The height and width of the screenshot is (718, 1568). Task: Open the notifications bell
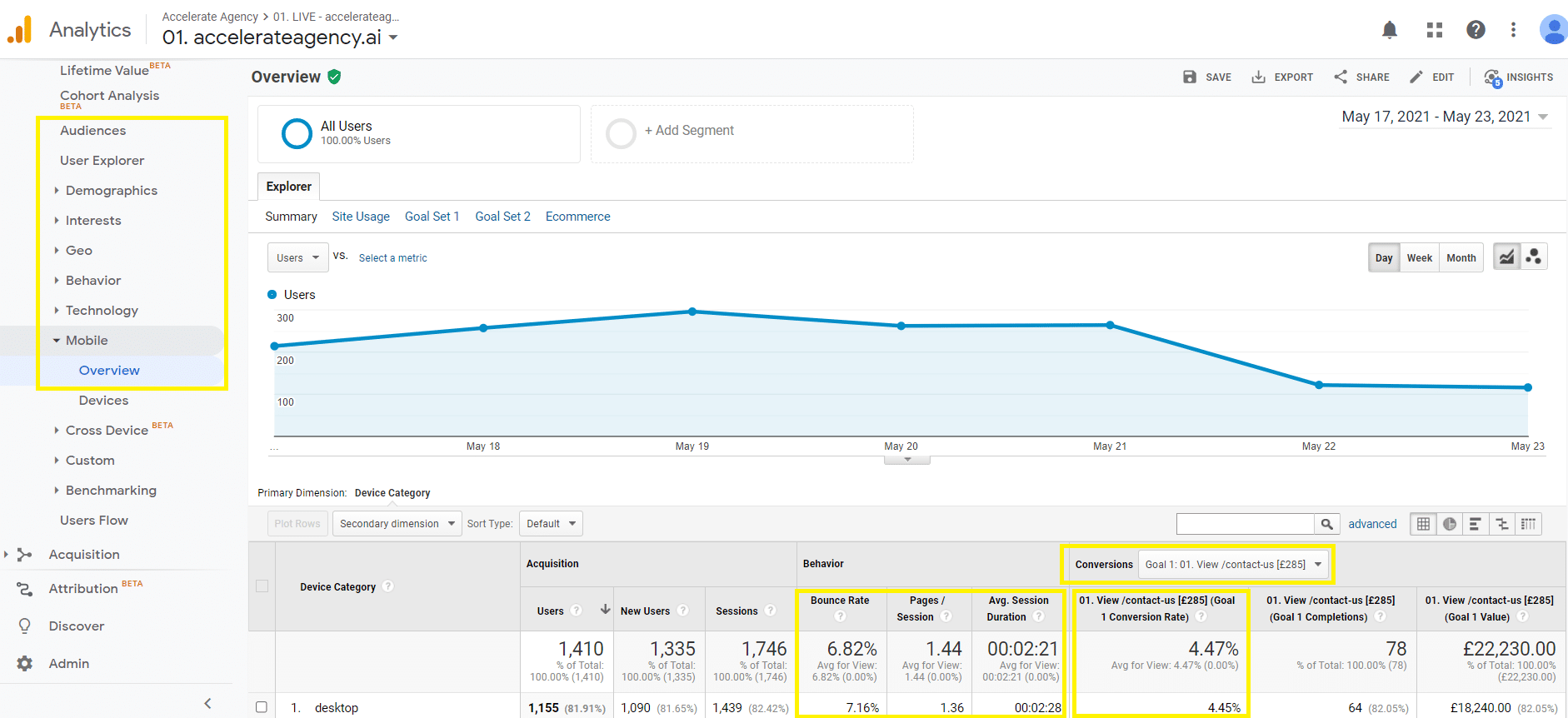pos(1389,30)
